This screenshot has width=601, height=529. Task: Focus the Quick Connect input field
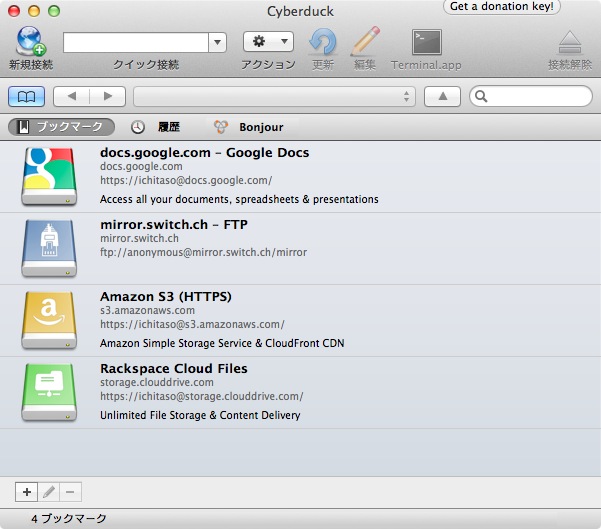(136, 42)
